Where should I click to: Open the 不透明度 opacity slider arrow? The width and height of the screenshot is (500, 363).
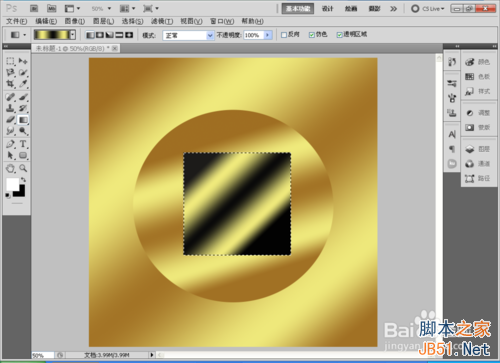click(x=268, y=35)
